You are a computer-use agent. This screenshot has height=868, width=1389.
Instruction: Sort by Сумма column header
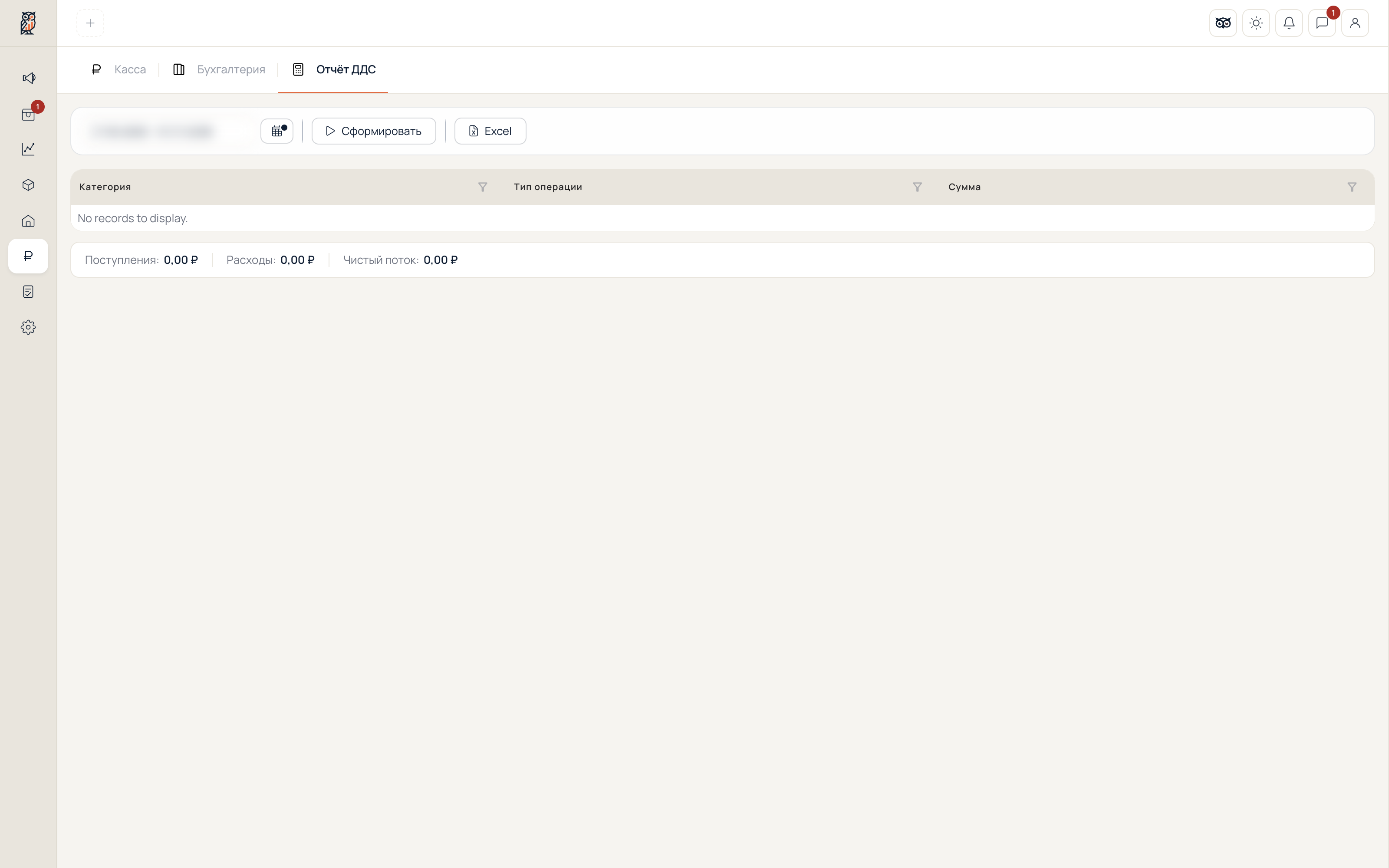click(964, 187)
